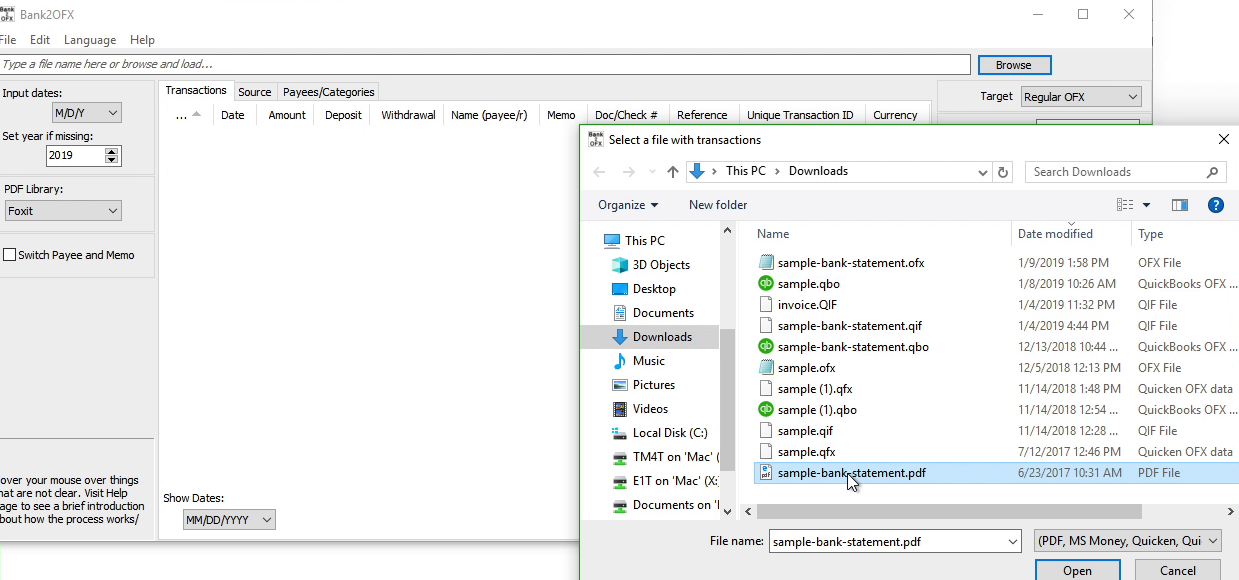Open the Input dates M/D/Y dropdown

pos(86,113)
